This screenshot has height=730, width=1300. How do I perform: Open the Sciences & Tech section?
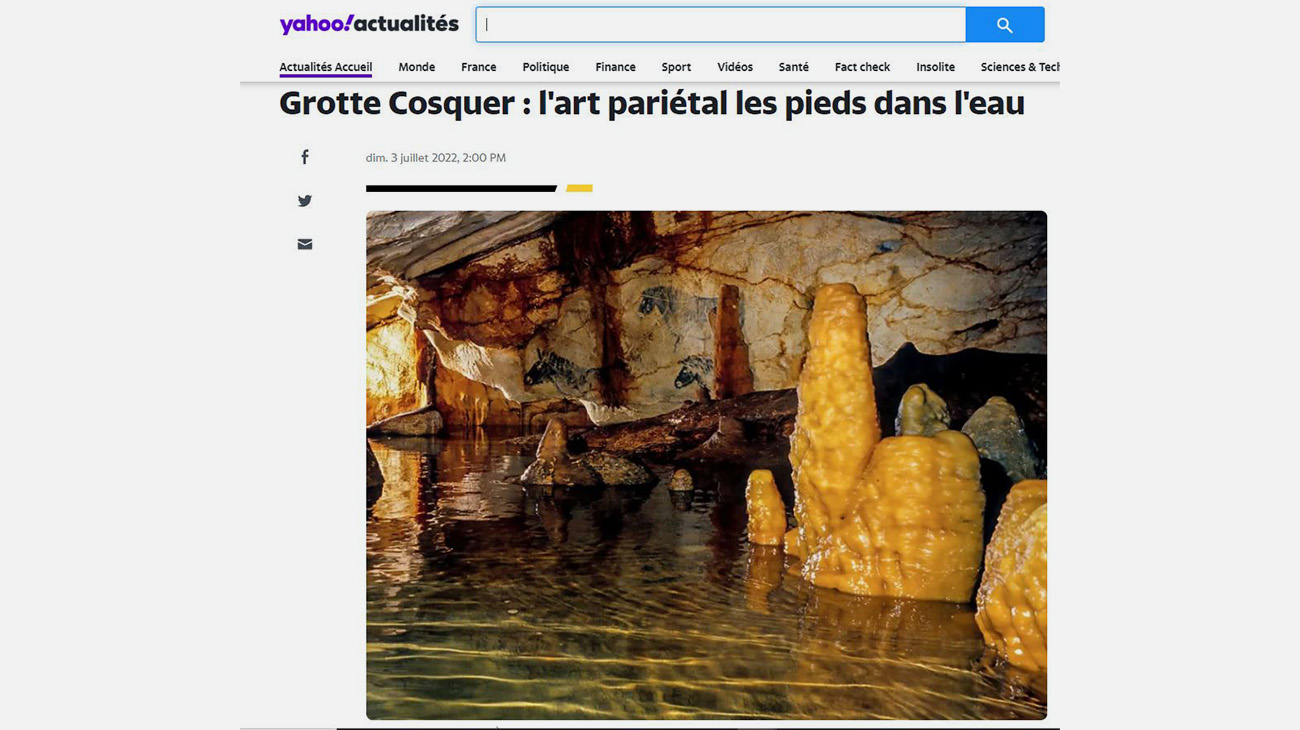(1020, 67)
